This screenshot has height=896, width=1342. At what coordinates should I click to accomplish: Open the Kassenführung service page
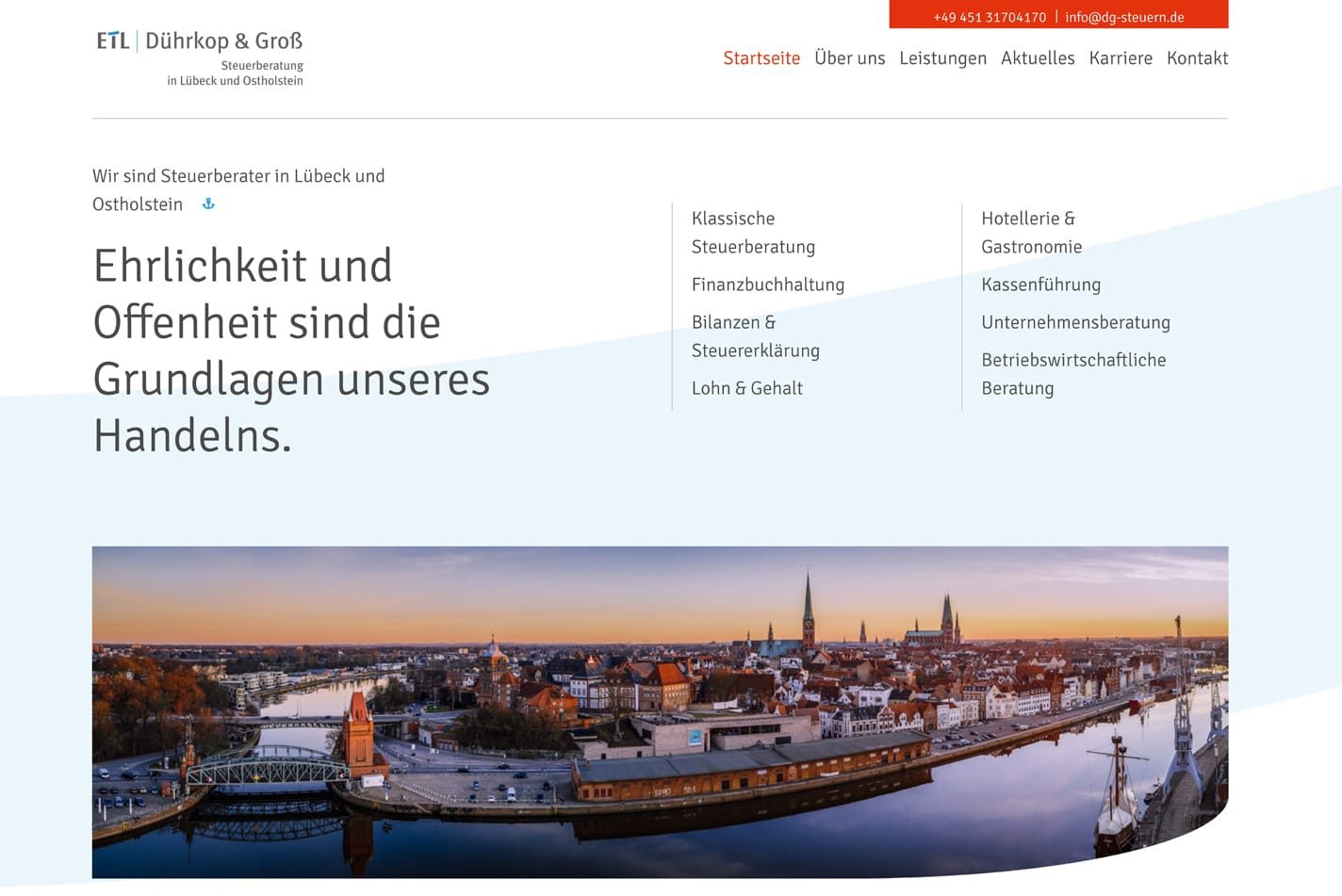1040,284
